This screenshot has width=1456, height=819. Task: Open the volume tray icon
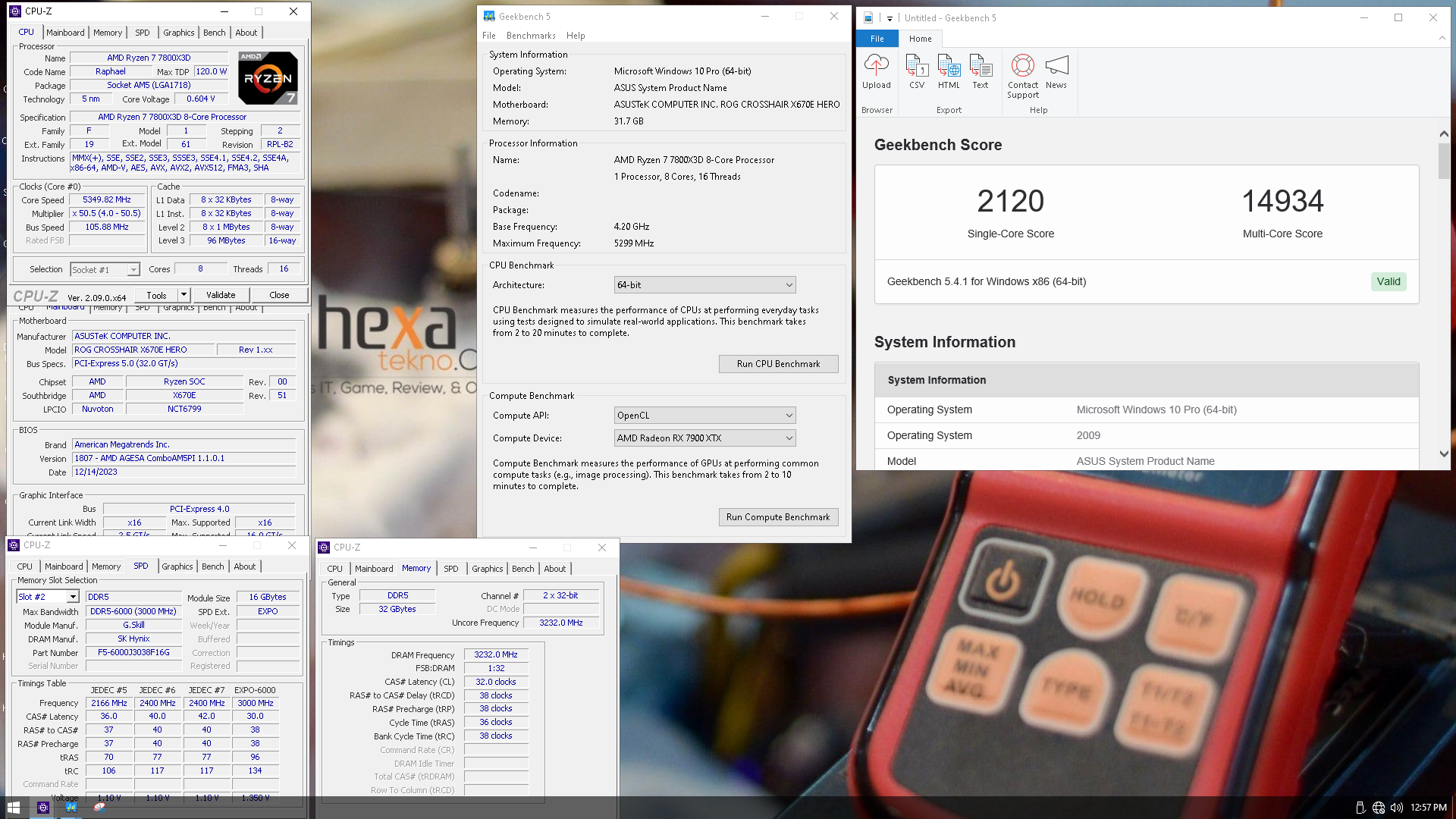pos(1396,808)
